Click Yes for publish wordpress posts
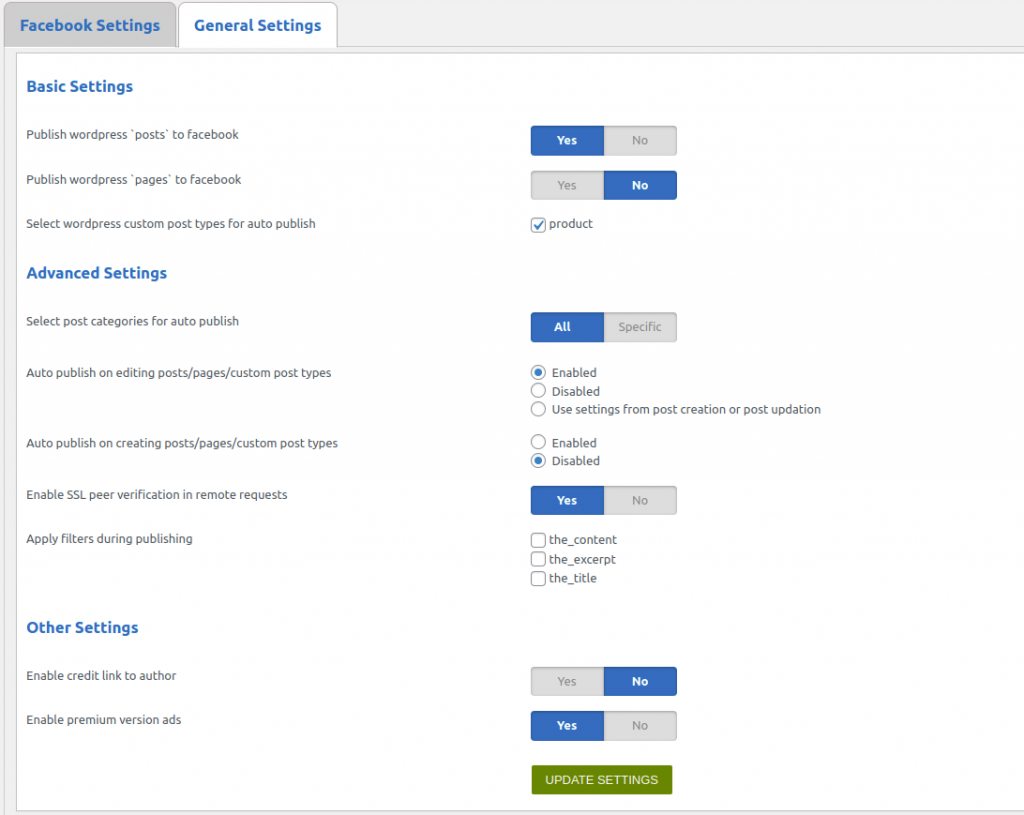Screen dimensions: 1024x815 pyautogui.click(x=567, y=140)
